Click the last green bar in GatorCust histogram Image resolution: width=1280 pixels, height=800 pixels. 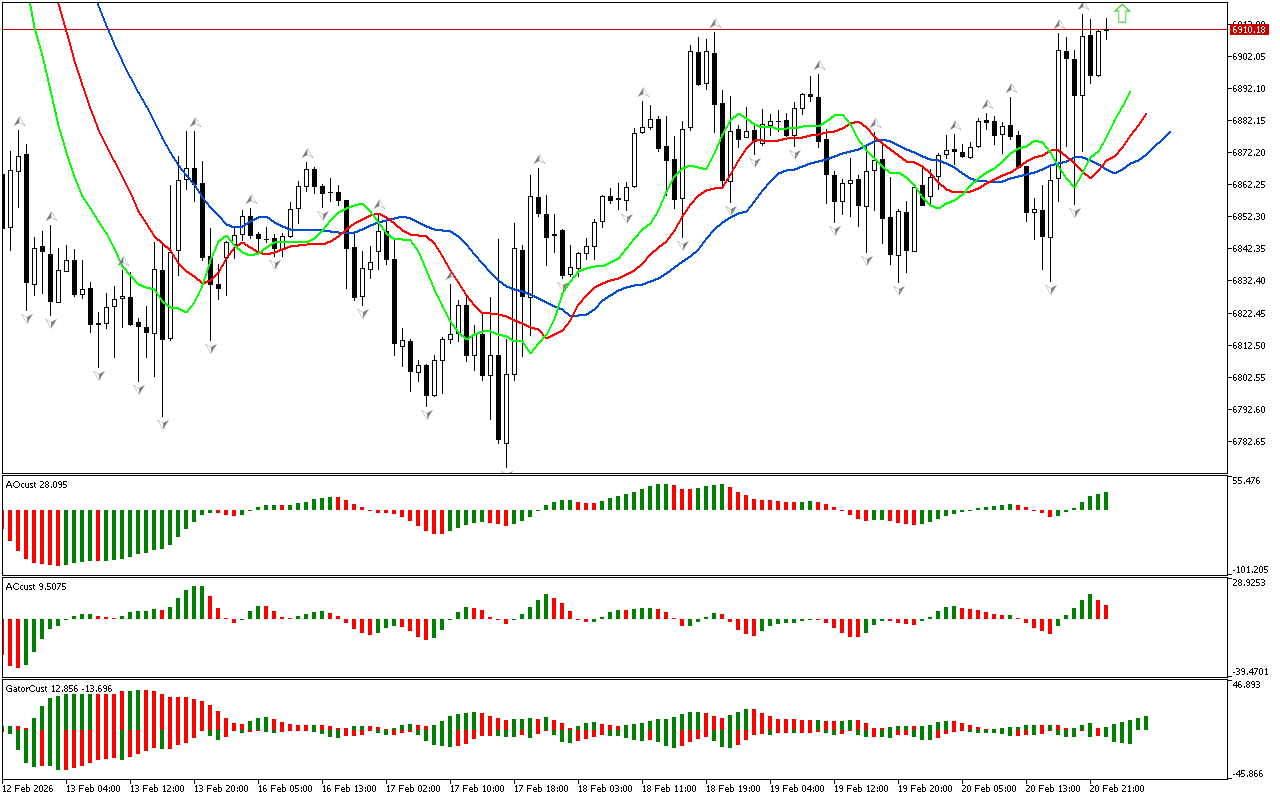[x=1144, y=722]
